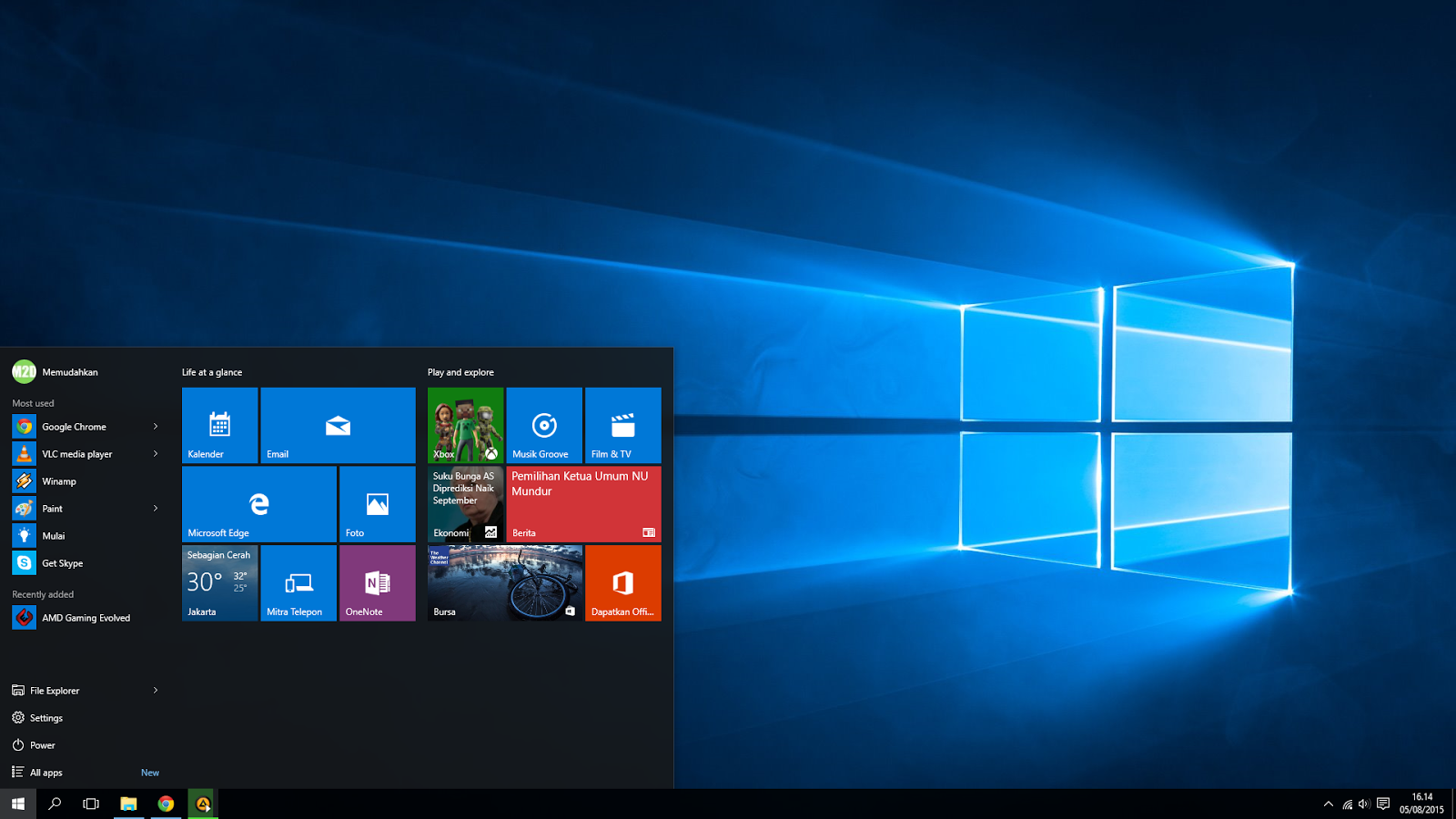Open the volume control icon
The image size is (1456, 819).
pyautogui.click(x=1364, y=804)
